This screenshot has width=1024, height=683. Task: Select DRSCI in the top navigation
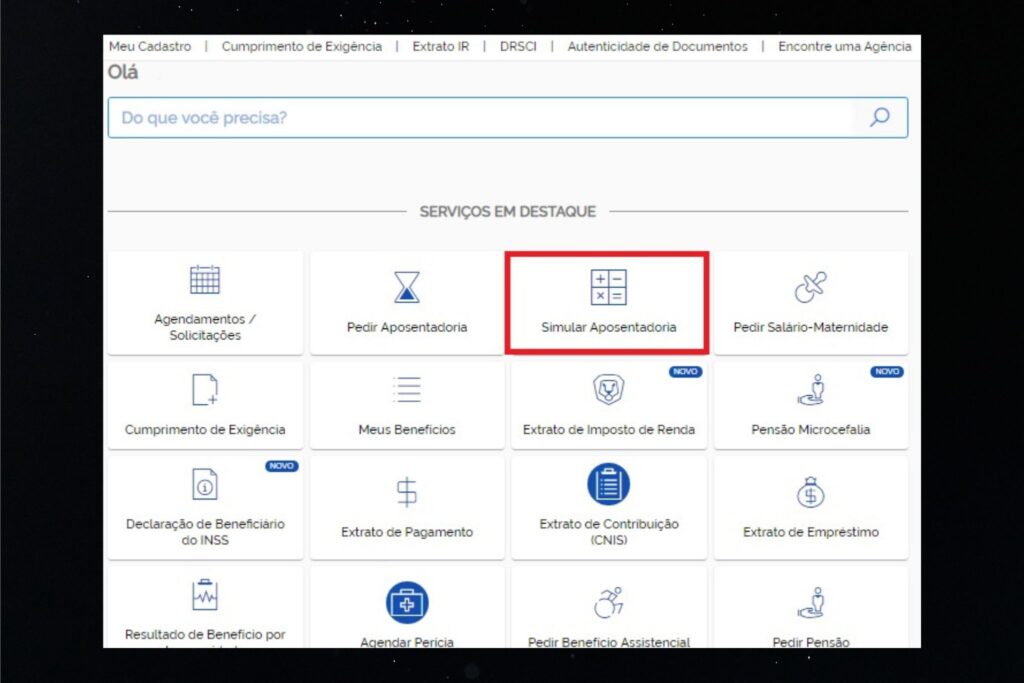coord(518,46)
